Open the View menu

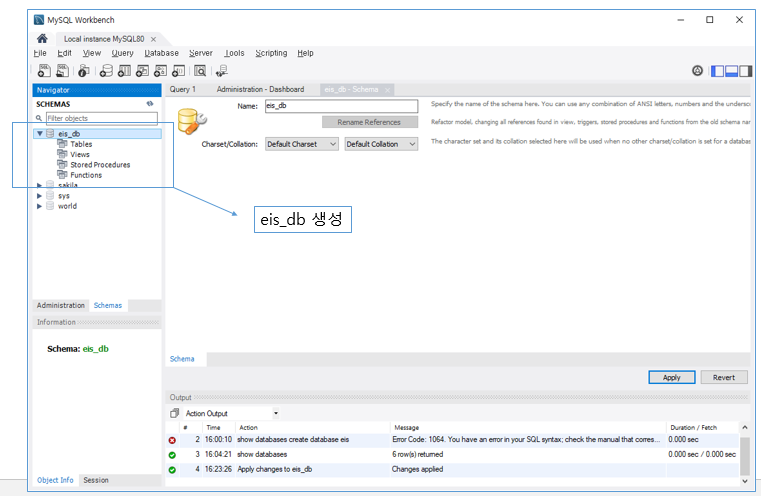tap(92, 53)
